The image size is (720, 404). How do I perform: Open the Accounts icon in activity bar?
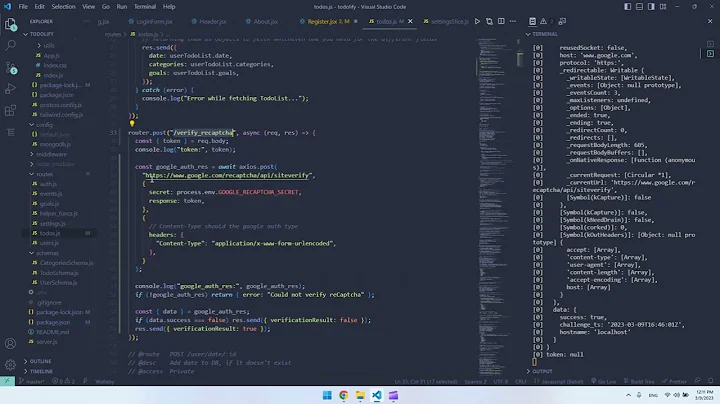coord(10,343)
